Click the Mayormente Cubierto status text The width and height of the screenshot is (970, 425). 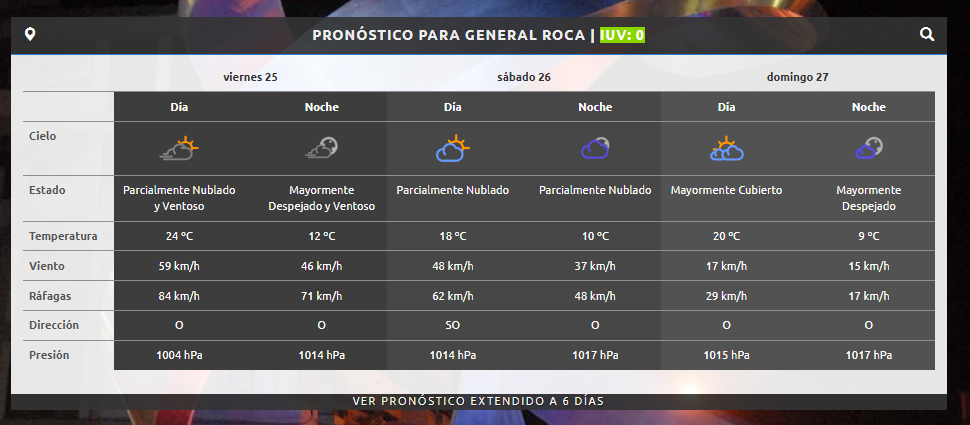point(726,190)
